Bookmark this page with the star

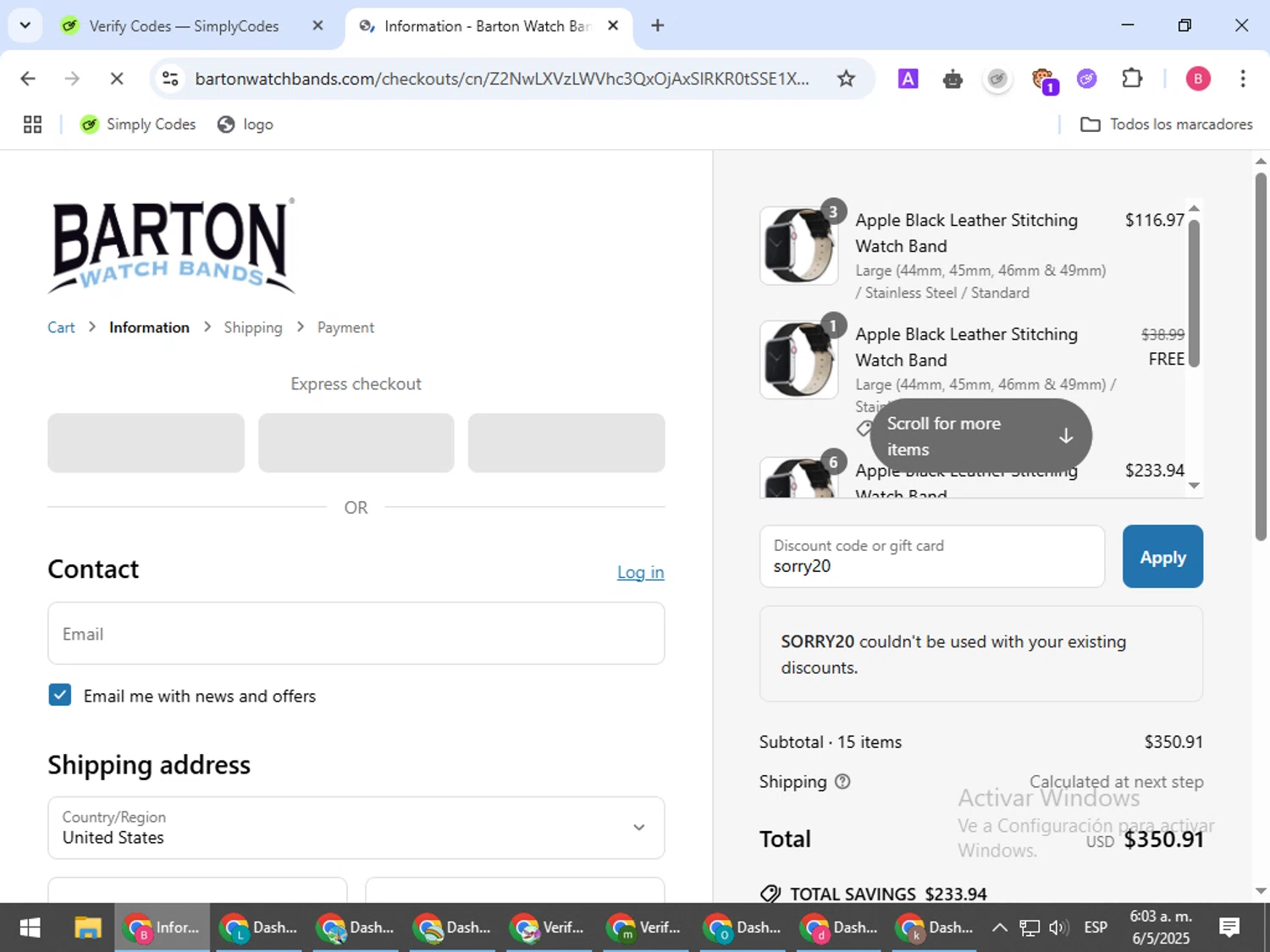[846, 79]
